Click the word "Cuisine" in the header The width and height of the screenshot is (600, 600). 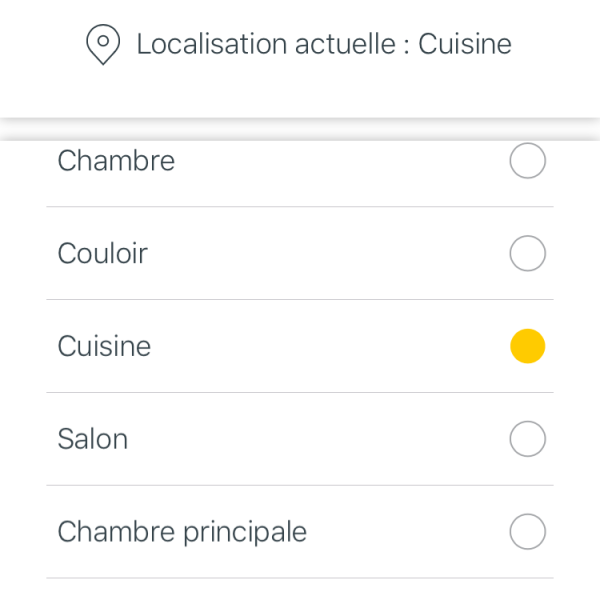pos(464,45)
